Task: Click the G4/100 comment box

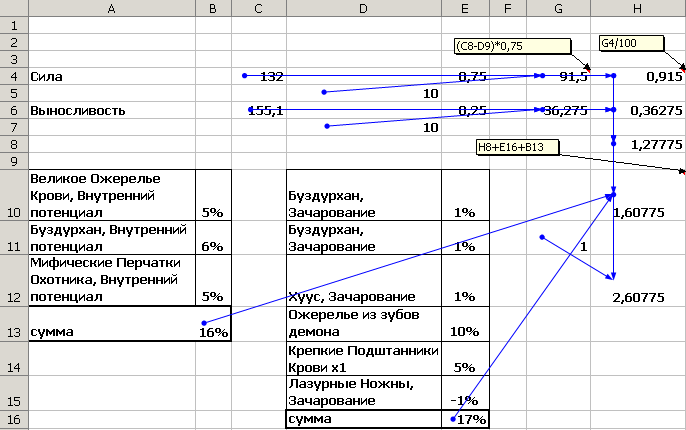Action: (631, 43)
